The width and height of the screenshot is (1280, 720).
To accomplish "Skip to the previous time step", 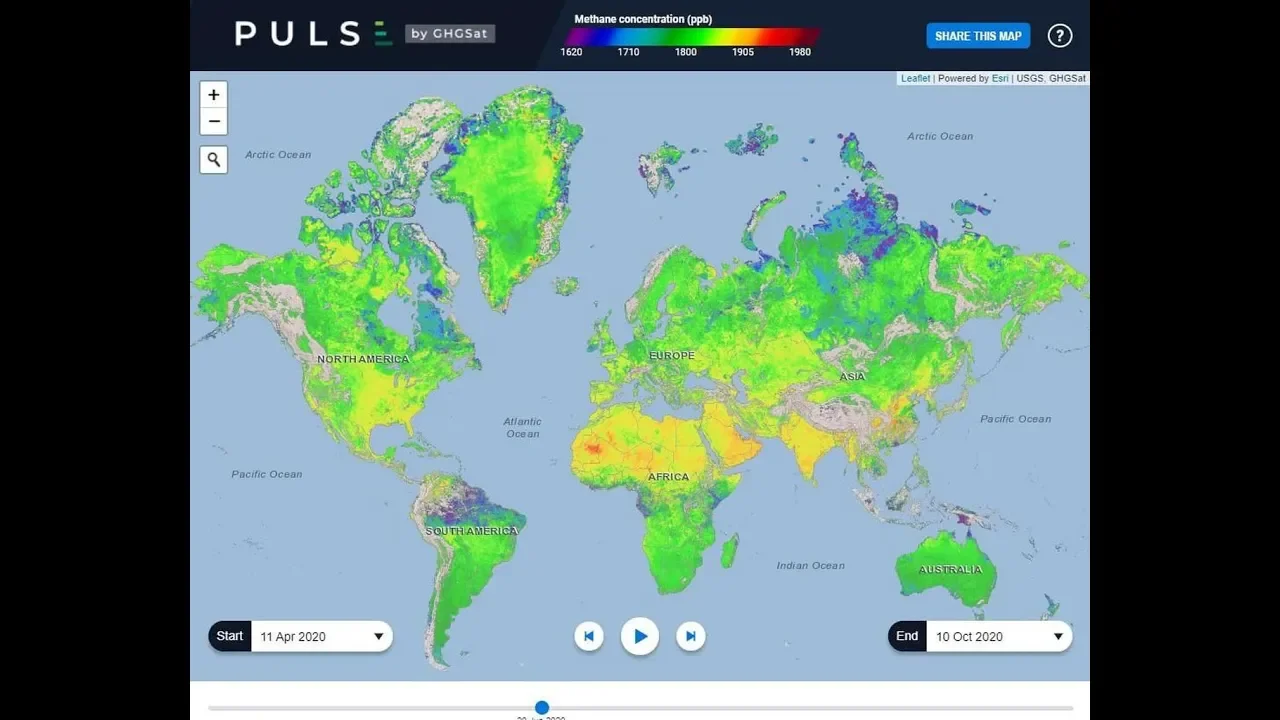I will tap(589, 636).
